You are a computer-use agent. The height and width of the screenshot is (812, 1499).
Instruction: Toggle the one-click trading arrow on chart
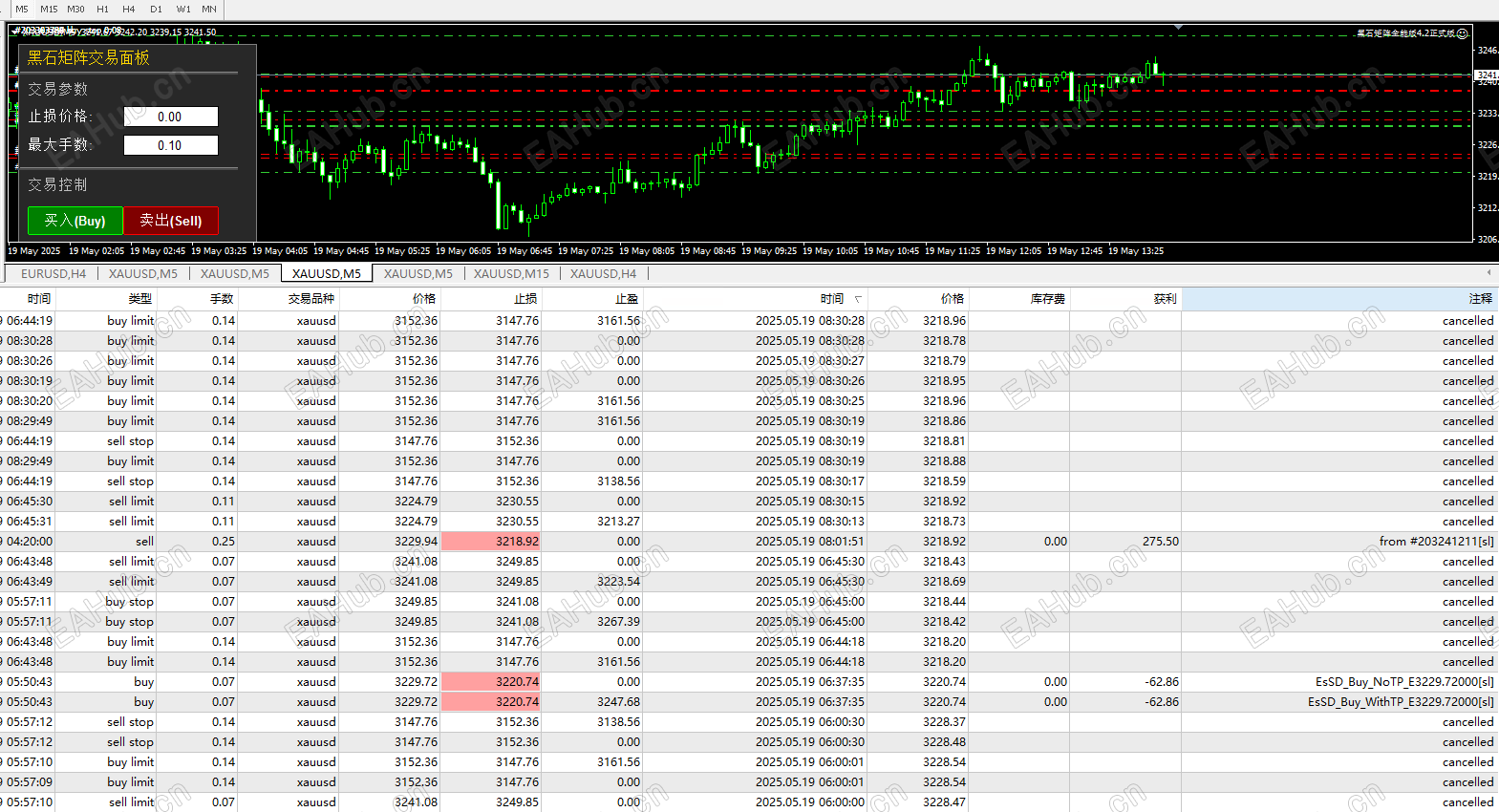click(x=14, y=32)
